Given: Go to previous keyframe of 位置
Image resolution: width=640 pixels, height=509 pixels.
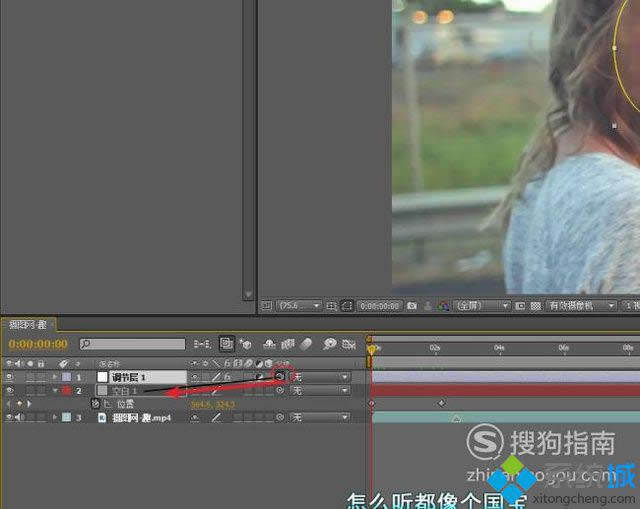Looking at the screenshot, I should click(9, 404).
